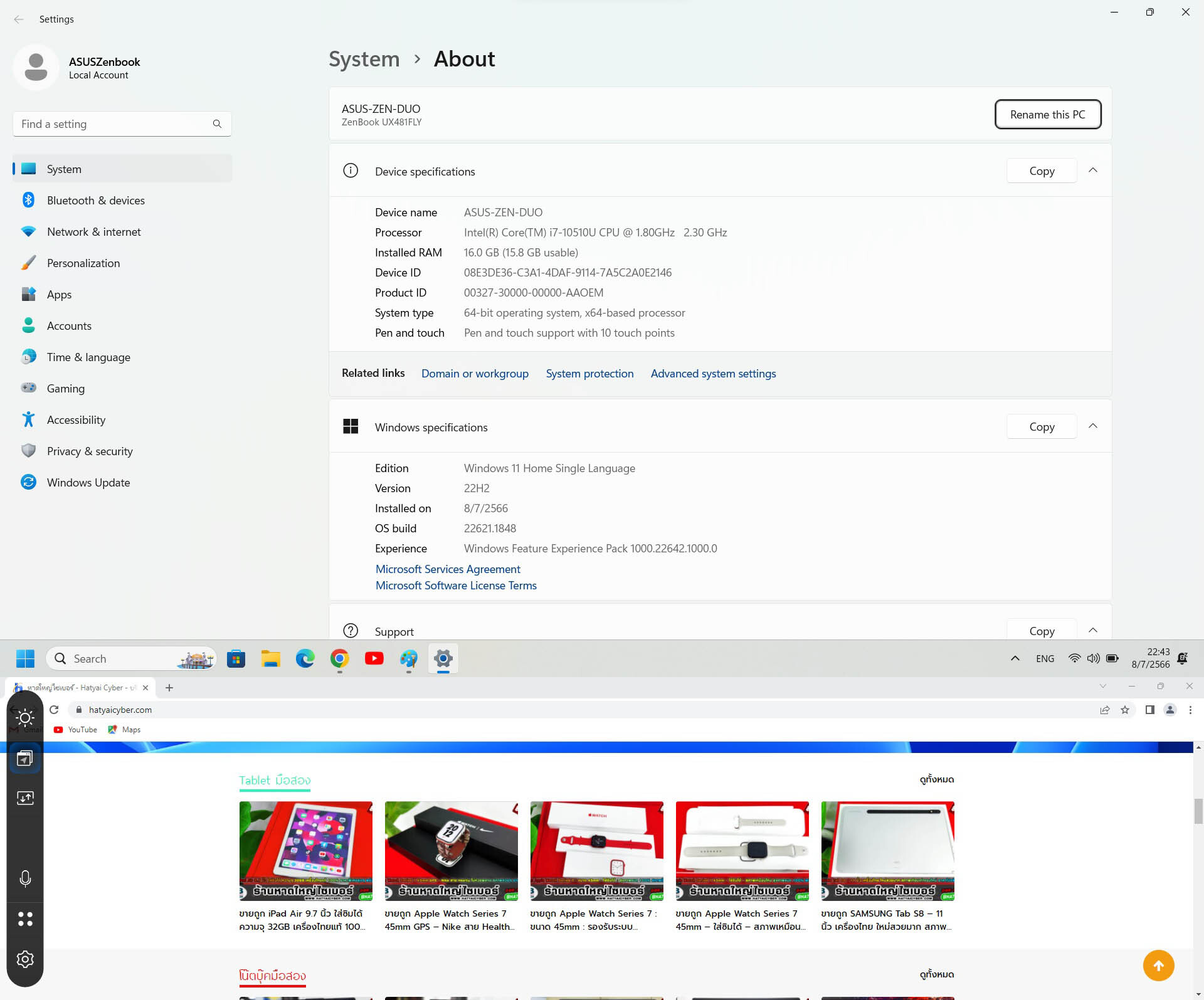Go to Personalization settings
Viewport: 1204px width, 1000px height.
122,263
